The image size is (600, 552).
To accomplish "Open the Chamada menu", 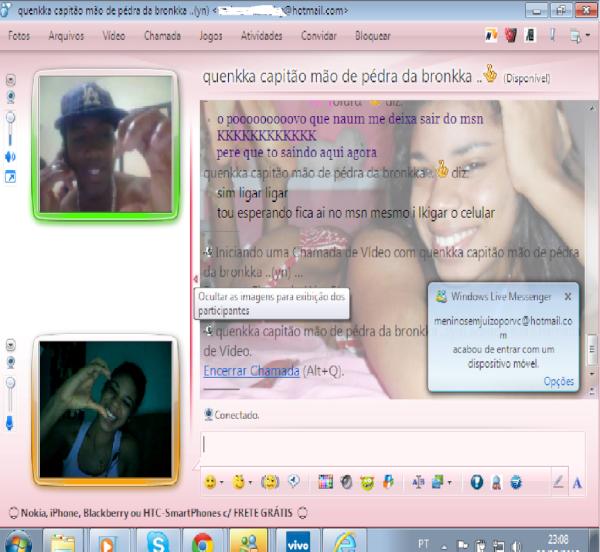I will point(162,36).
